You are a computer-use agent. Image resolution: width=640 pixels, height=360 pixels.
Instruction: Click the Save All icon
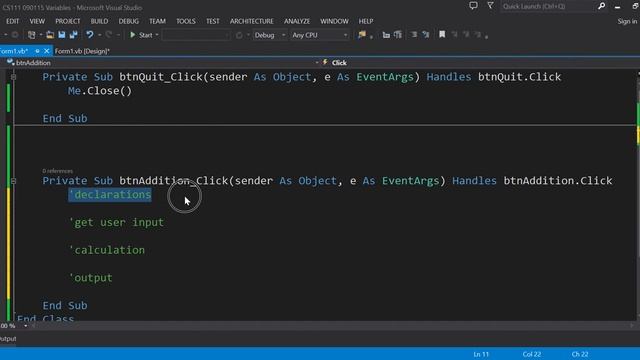click(73, 35)
